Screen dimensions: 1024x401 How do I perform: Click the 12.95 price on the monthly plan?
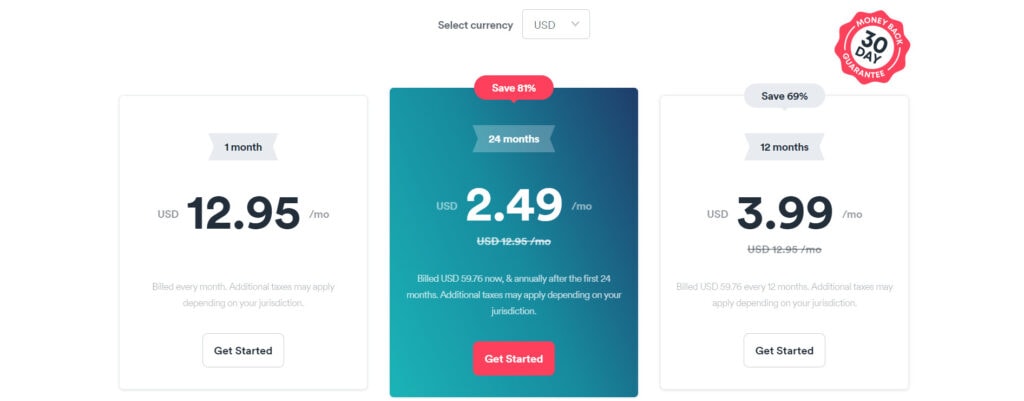click(244, 214)
